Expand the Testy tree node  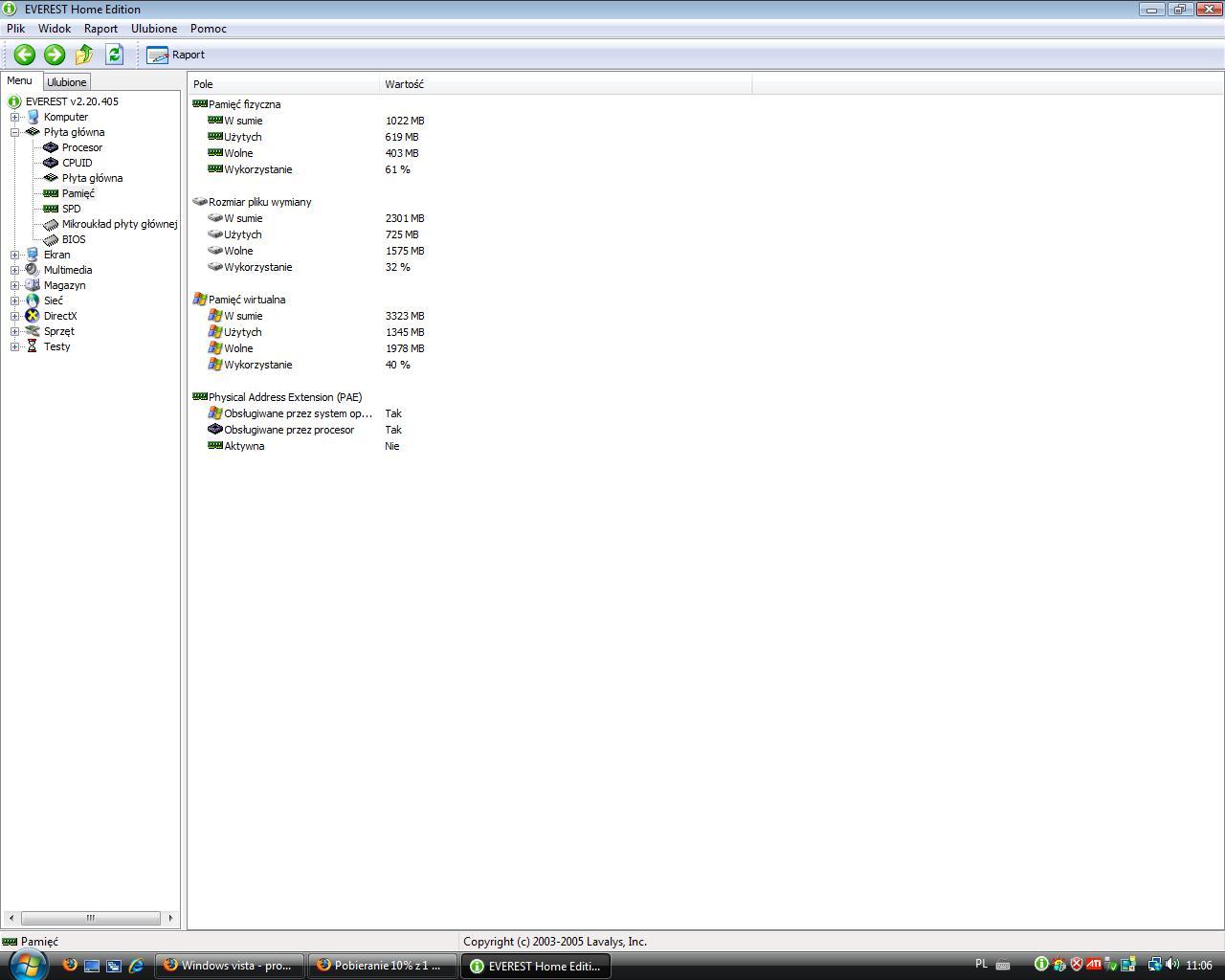pyautogui.click(x=14, y=346)
